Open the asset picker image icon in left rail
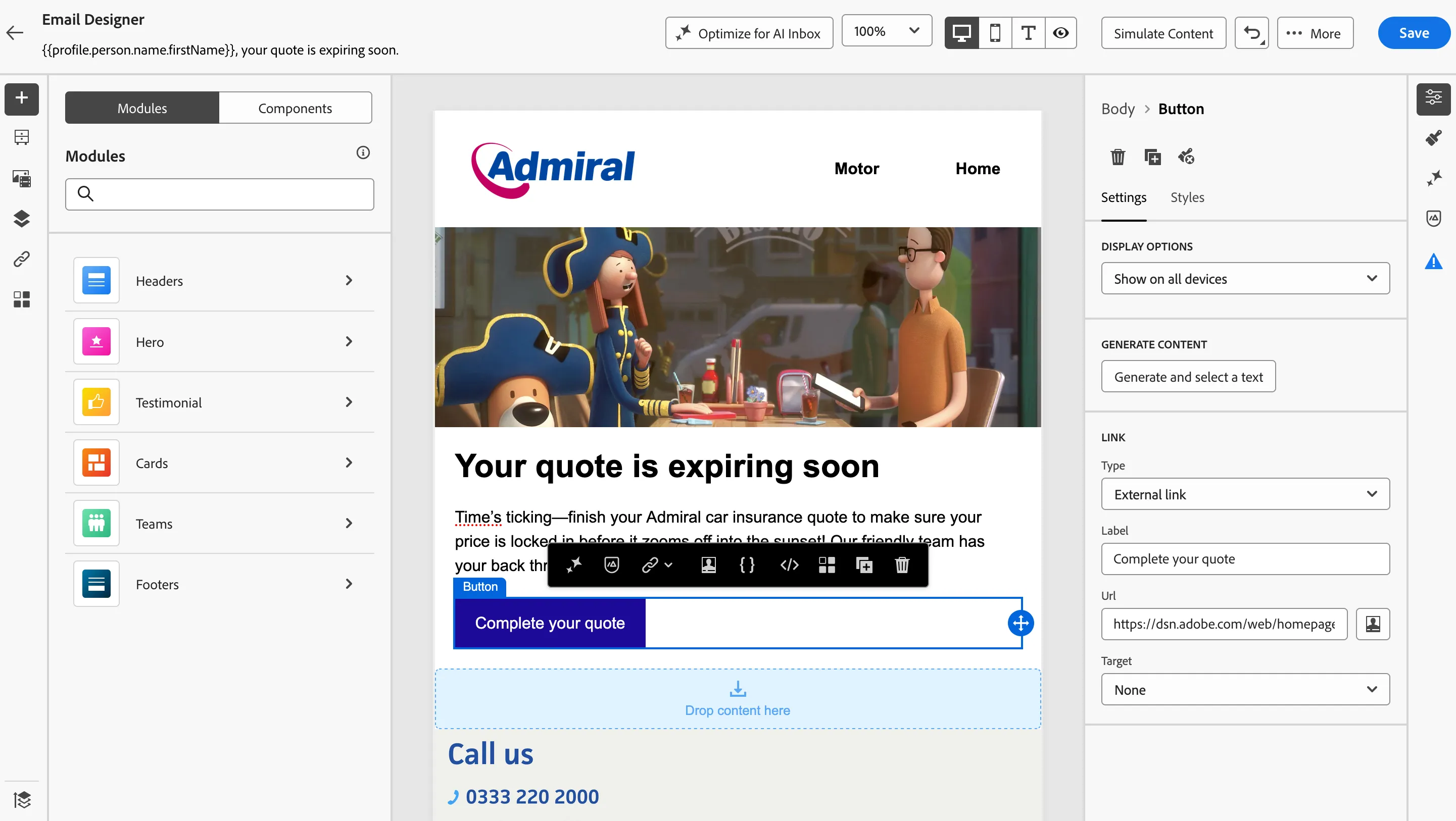This screenshot has height=821, width=1456. [22, 179]
